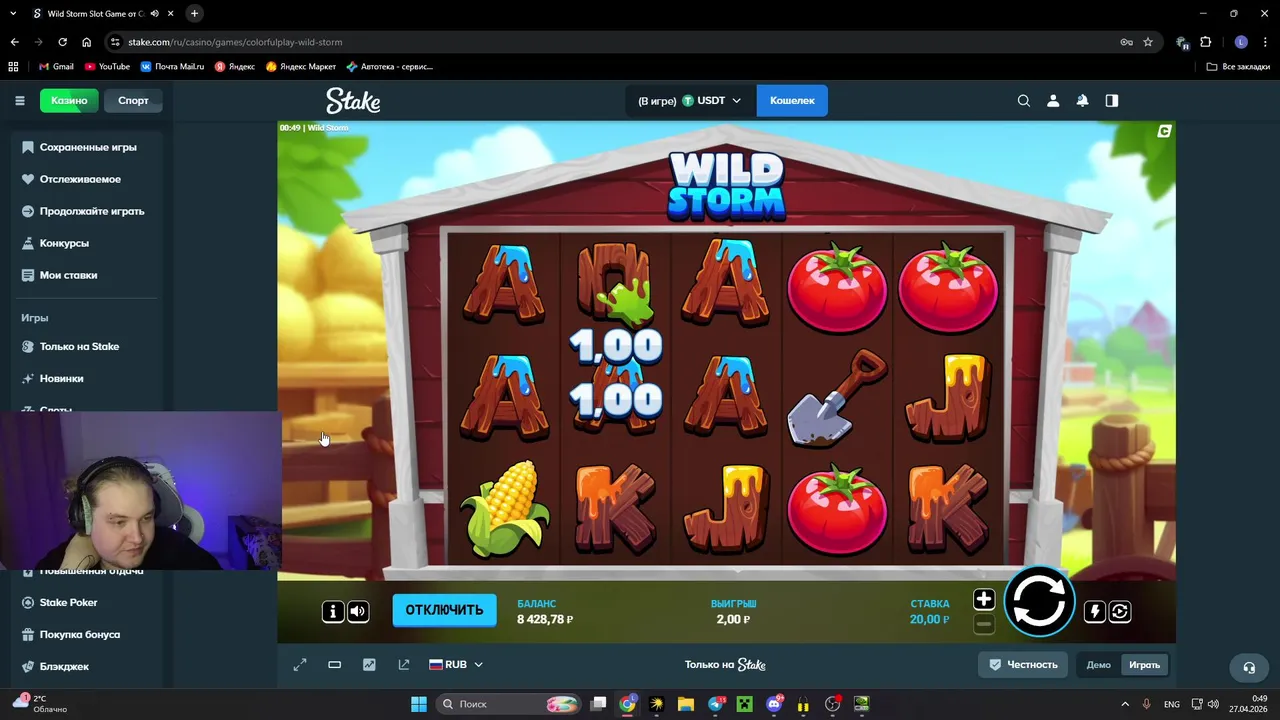Open live support headset icon

click(x=1249, y=667)
